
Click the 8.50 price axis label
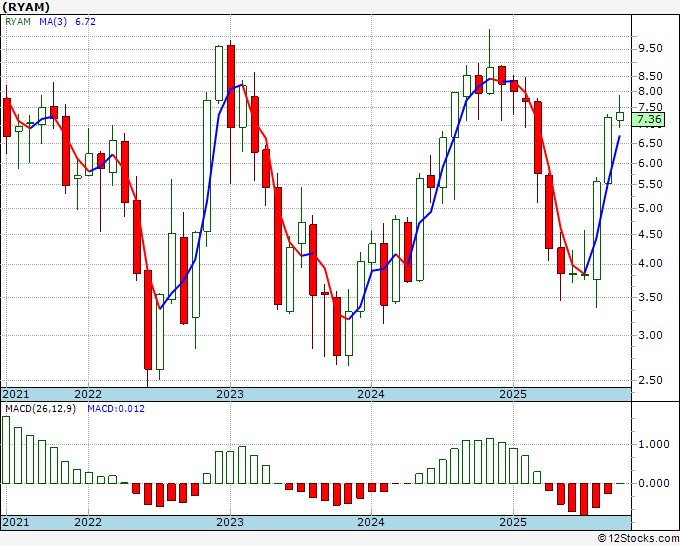point(650,76)
